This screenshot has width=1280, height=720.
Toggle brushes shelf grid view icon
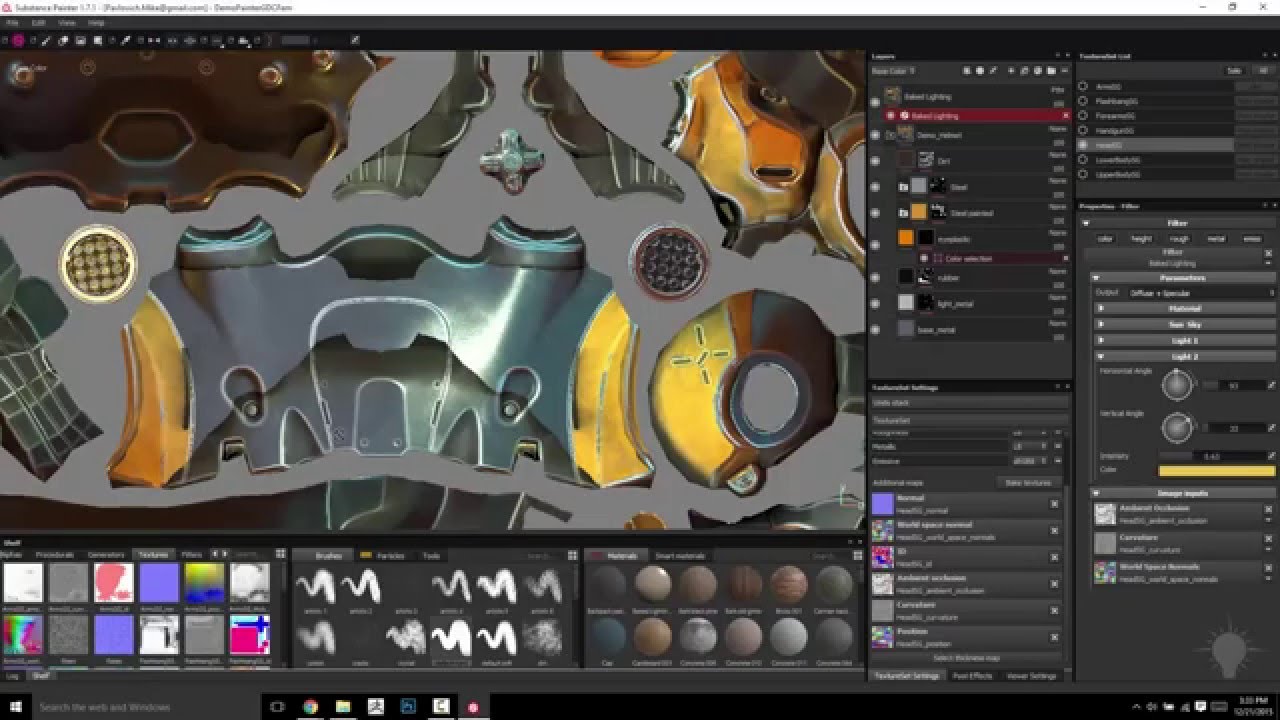pos(572,555)
